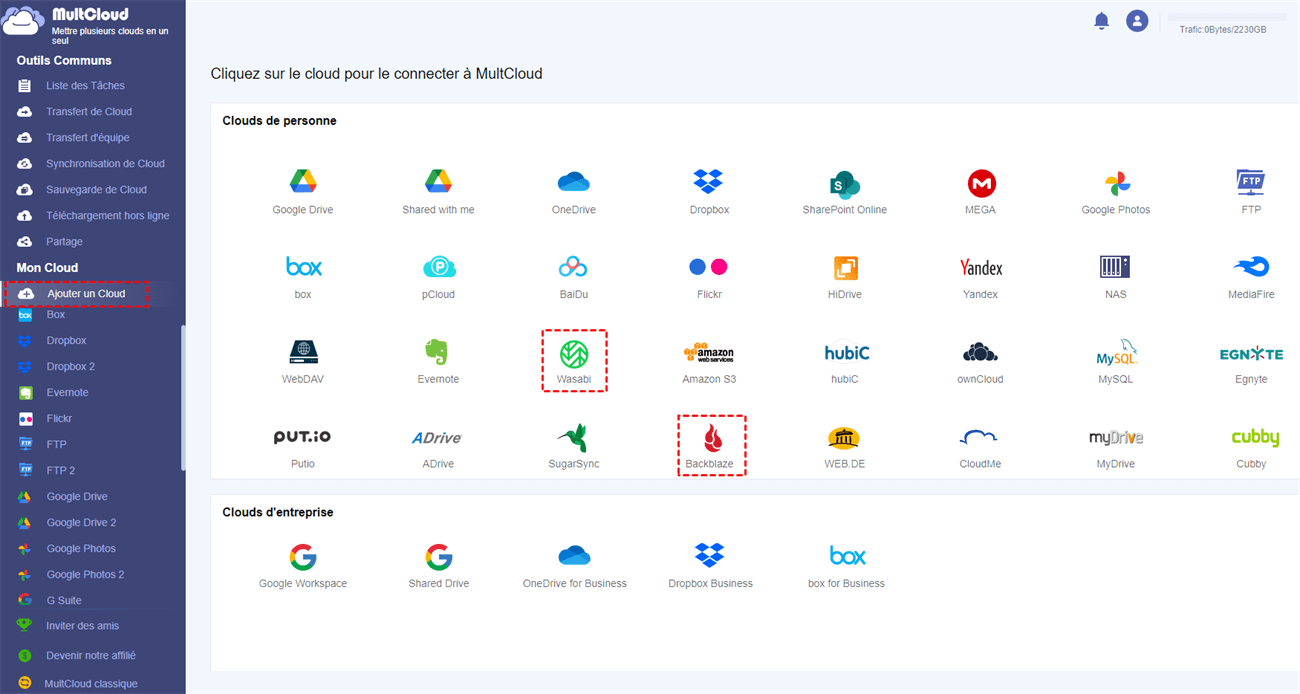Add Dropbox from personal clouds grid

(709, 191)
